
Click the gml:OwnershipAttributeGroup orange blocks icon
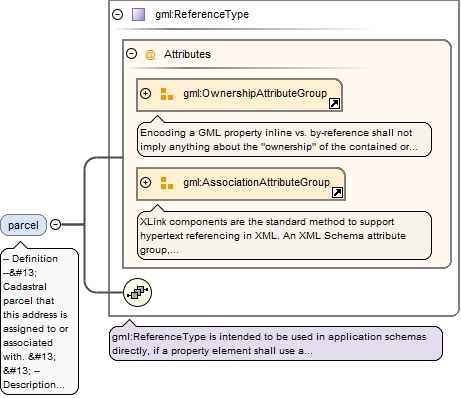(167, 94)
